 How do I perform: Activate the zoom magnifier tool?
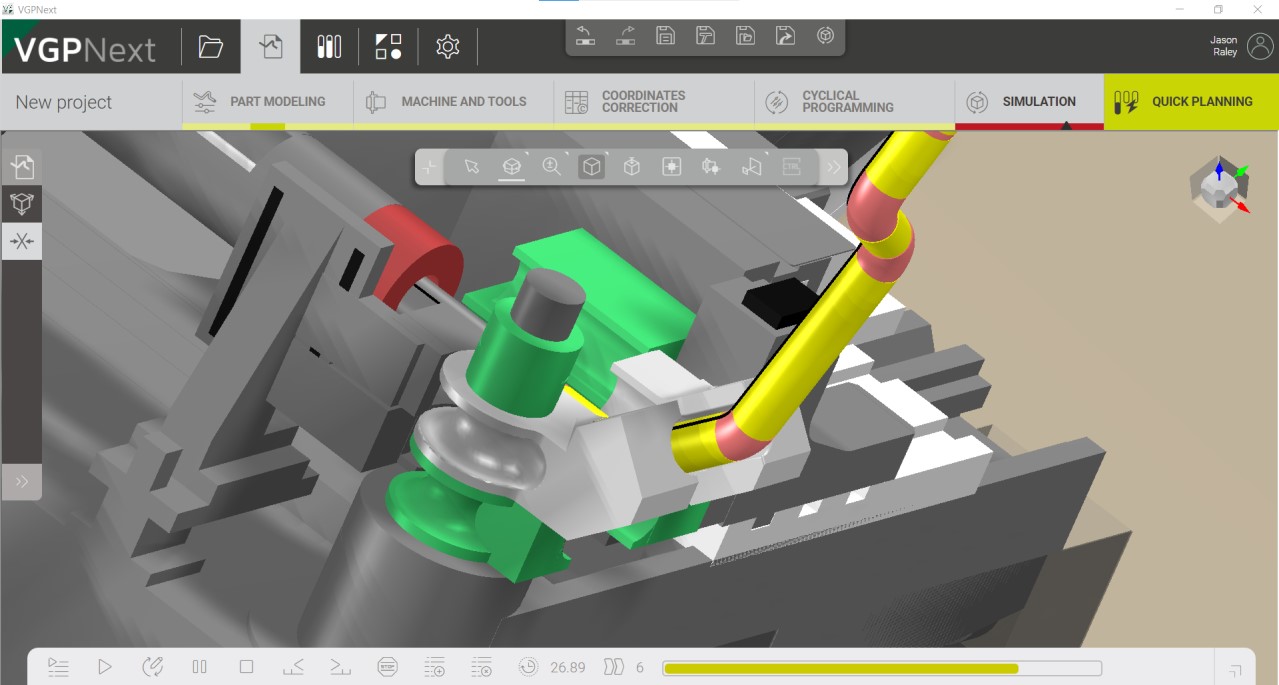pos(551,167)
